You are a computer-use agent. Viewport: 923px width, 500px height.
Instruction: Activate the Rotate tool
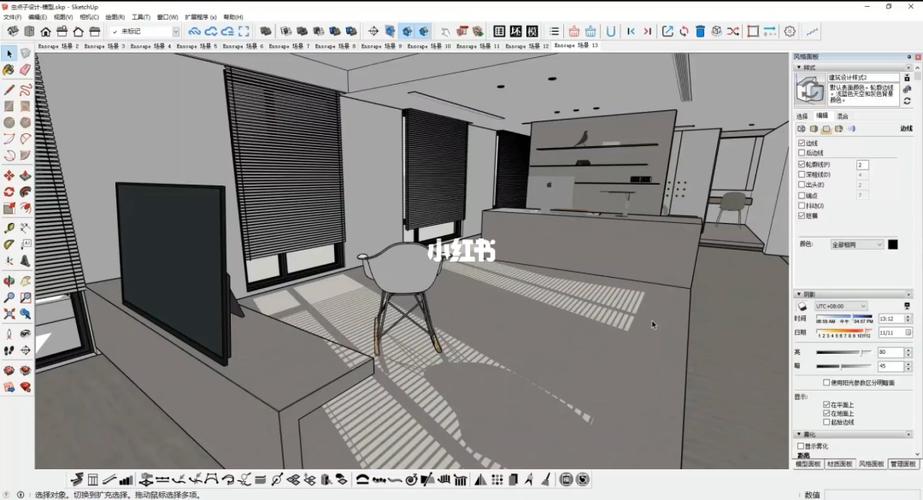point(9,192)
